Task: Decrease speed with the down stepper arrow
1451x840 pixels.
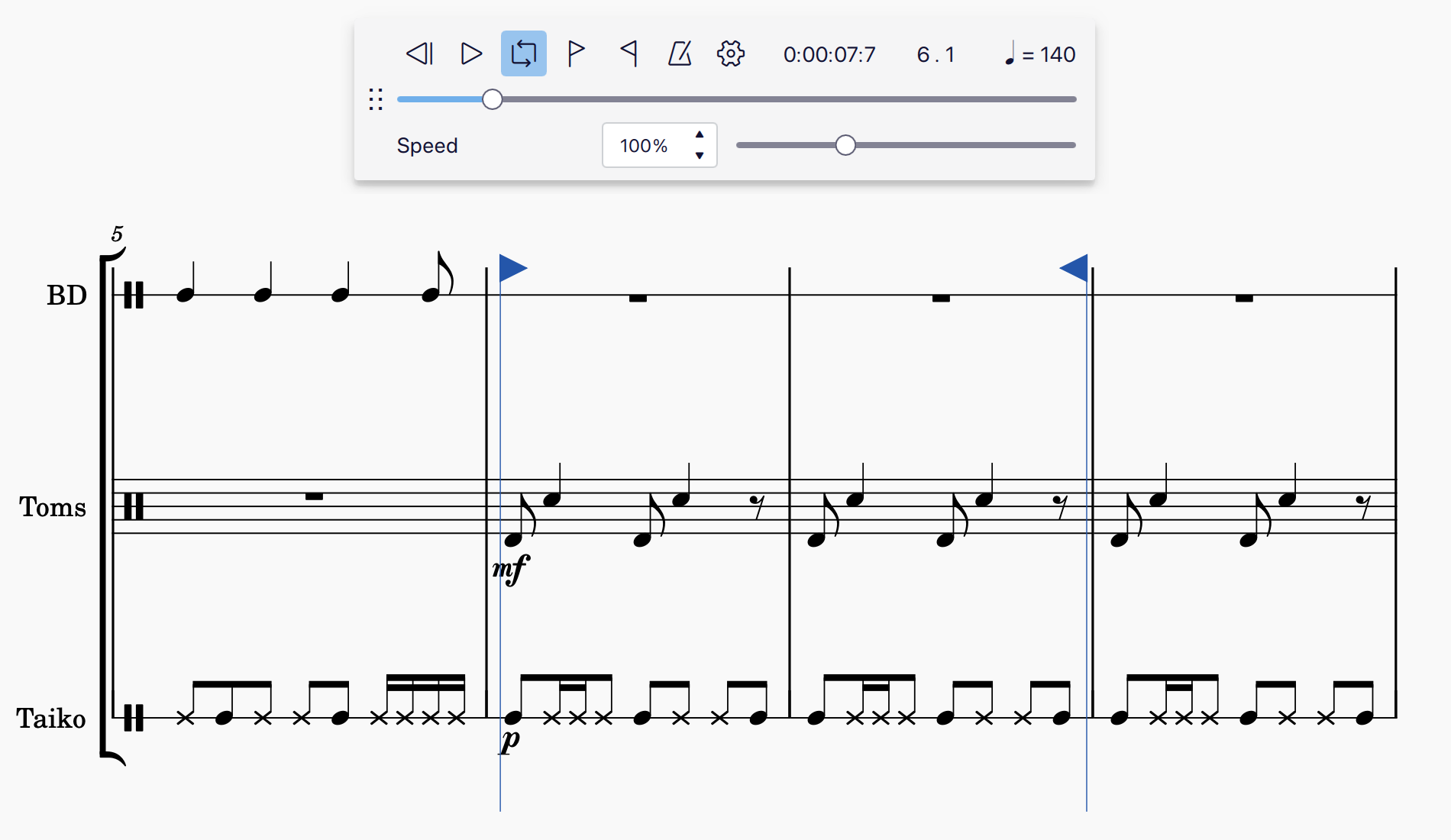Action: 700,155
